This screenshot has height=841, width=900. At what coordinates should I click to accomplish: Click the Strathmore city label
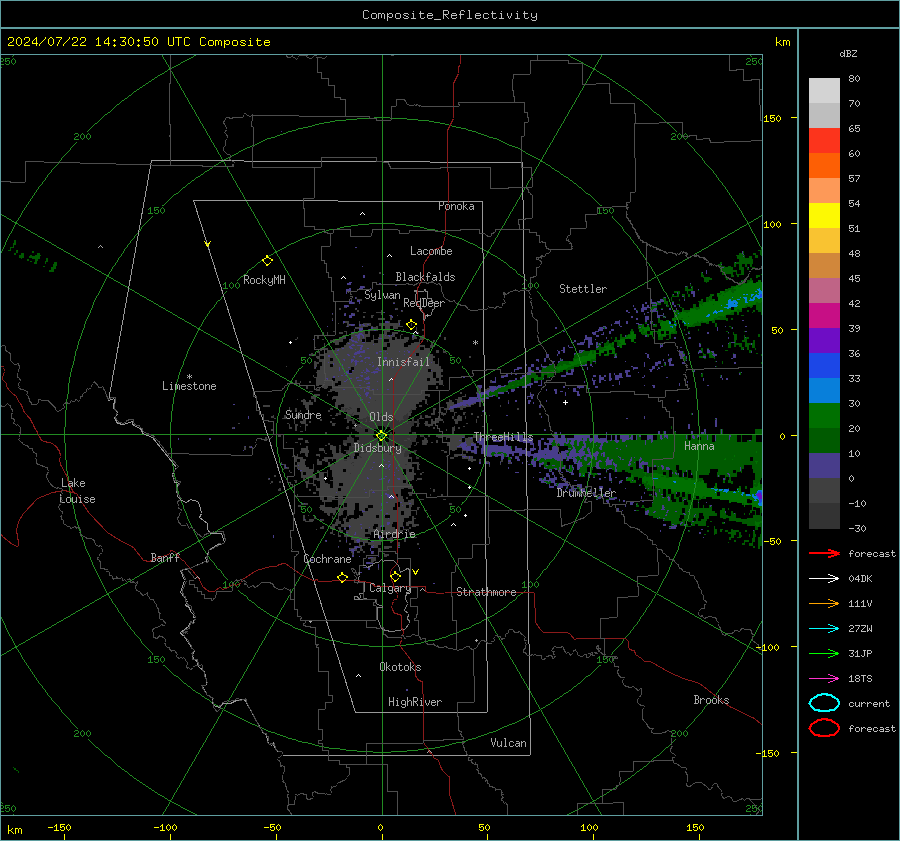pyautogui.click(x=486, y=592)
